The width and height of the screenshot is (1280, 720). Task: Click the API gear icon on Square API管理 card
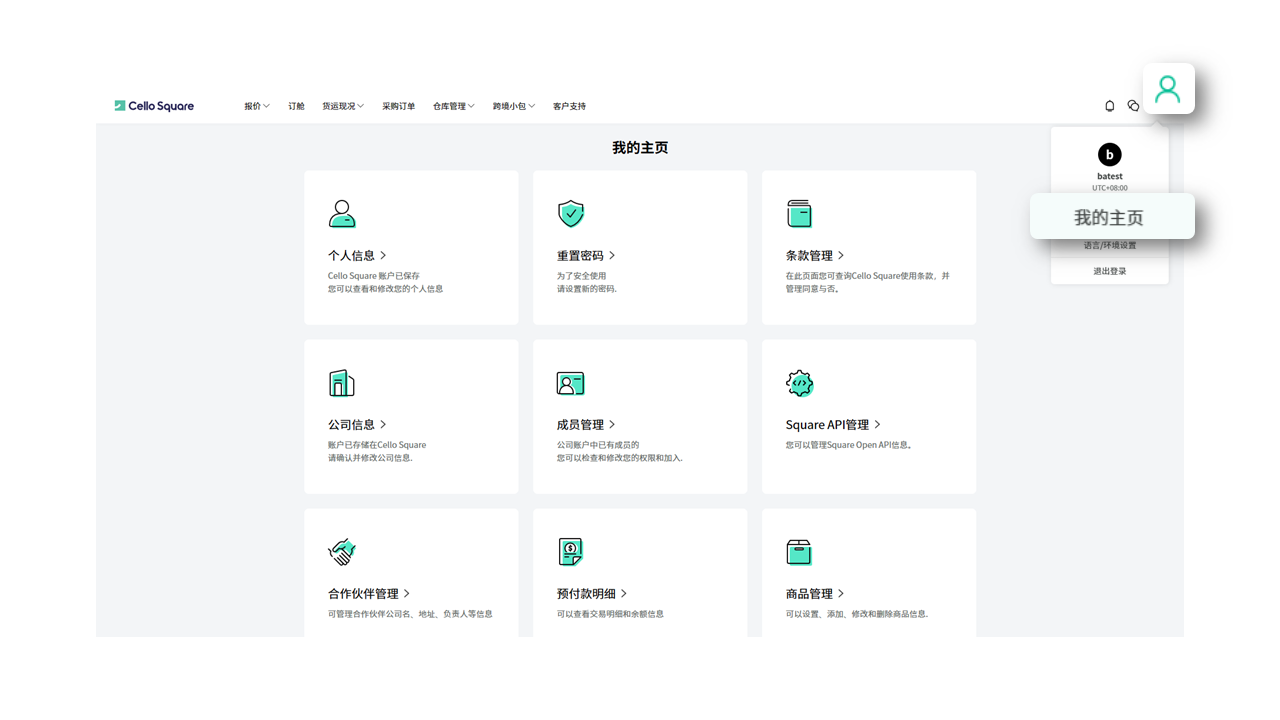[x=799, y=382]
